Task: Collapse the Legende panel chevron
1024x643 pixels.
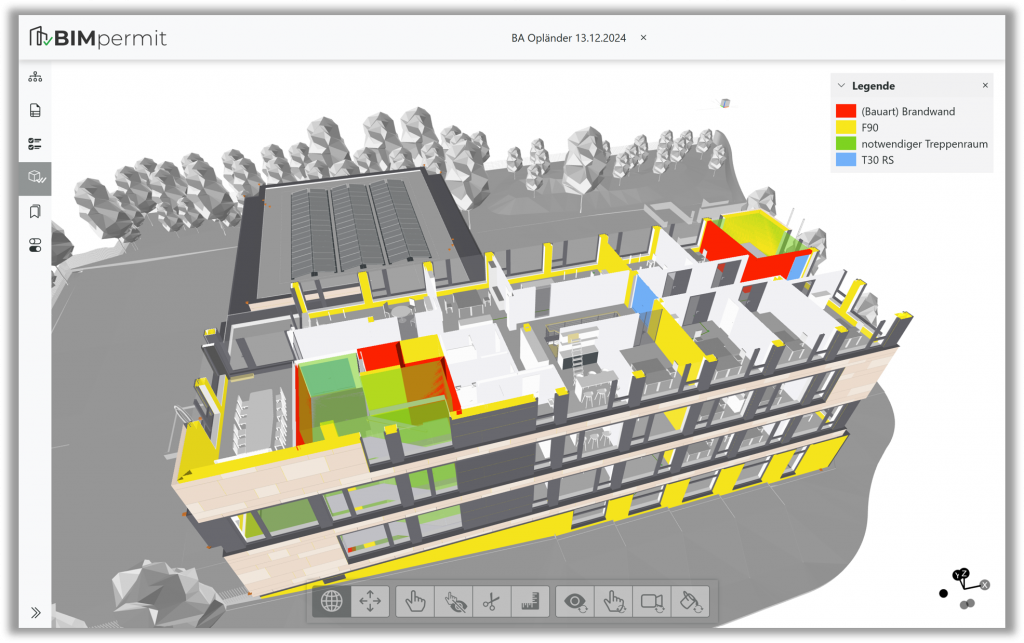Action: (x=842, y=86)
